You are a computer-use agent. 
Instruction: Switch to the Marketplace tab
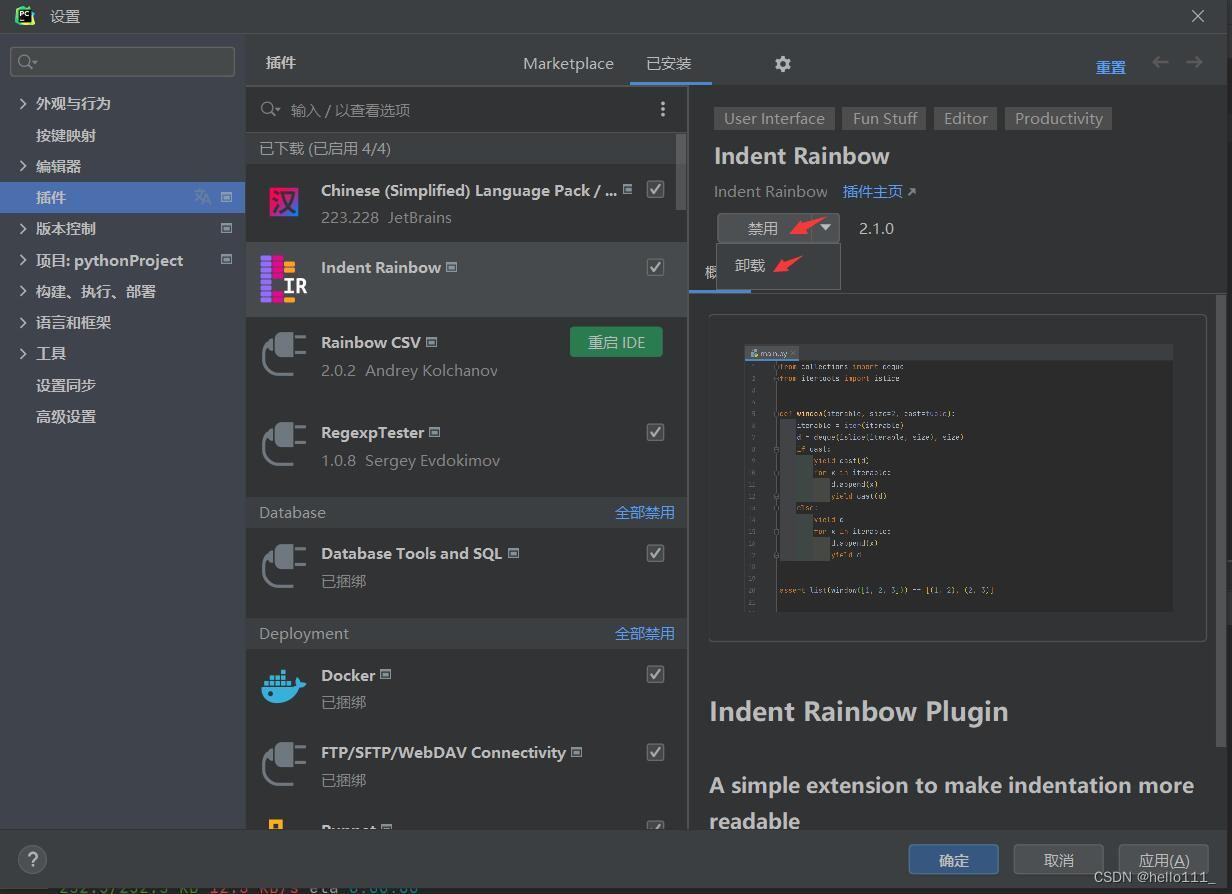tap(568, 63)
